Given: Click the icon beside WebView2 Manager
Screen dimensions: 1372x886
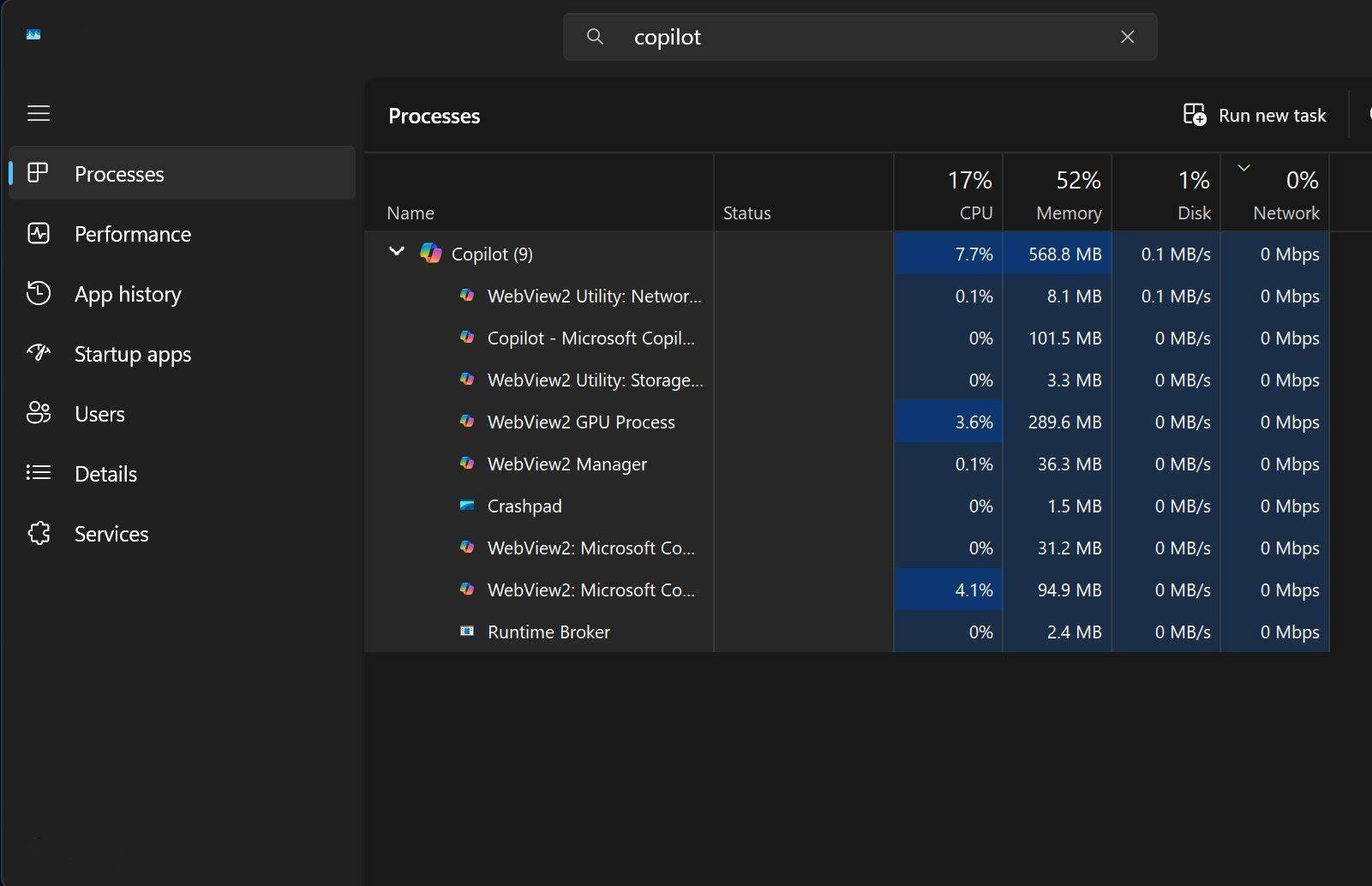Looking at the screenshot, I should click(467, 463).
